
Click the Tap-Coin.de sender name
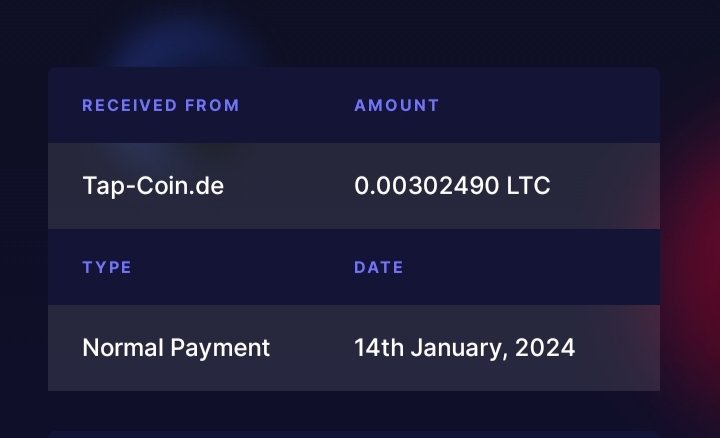(153, 186)
